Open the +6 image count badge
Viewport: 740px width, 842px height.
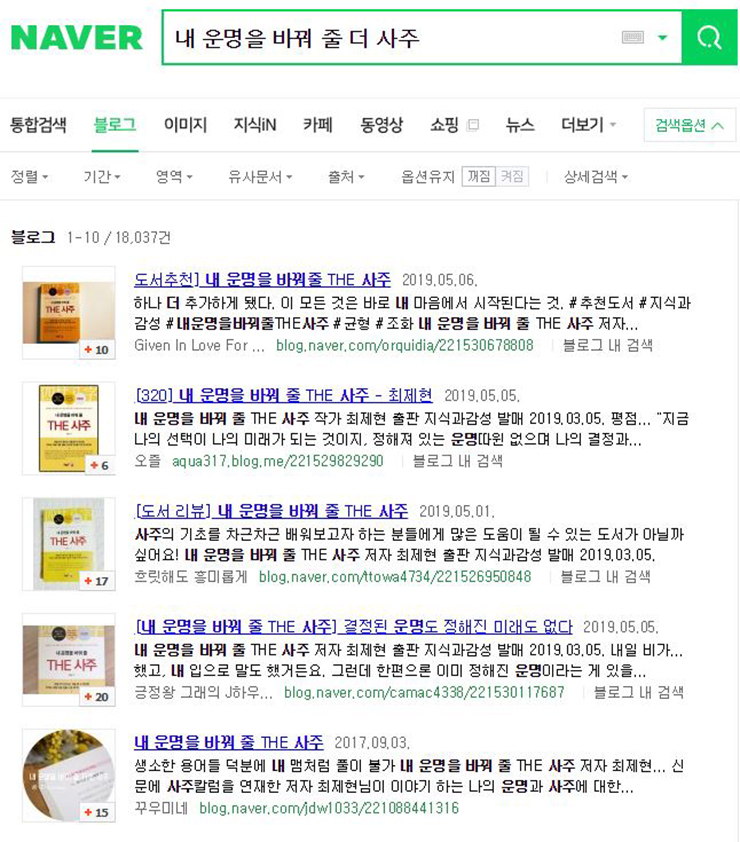100,466
